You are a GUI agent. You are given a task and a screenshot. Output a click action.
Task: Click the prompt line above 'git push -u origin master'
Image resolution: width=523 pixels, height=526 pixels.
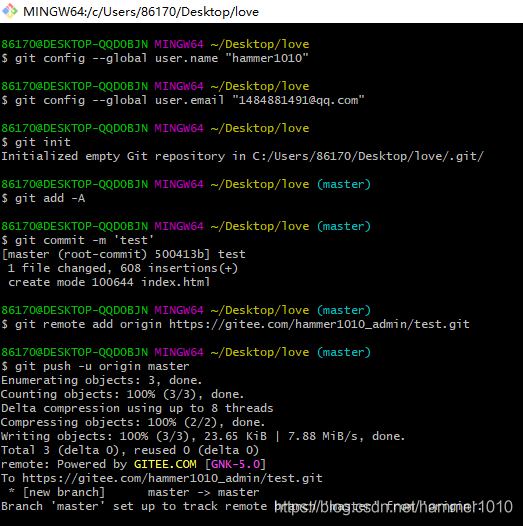(186, 352)
